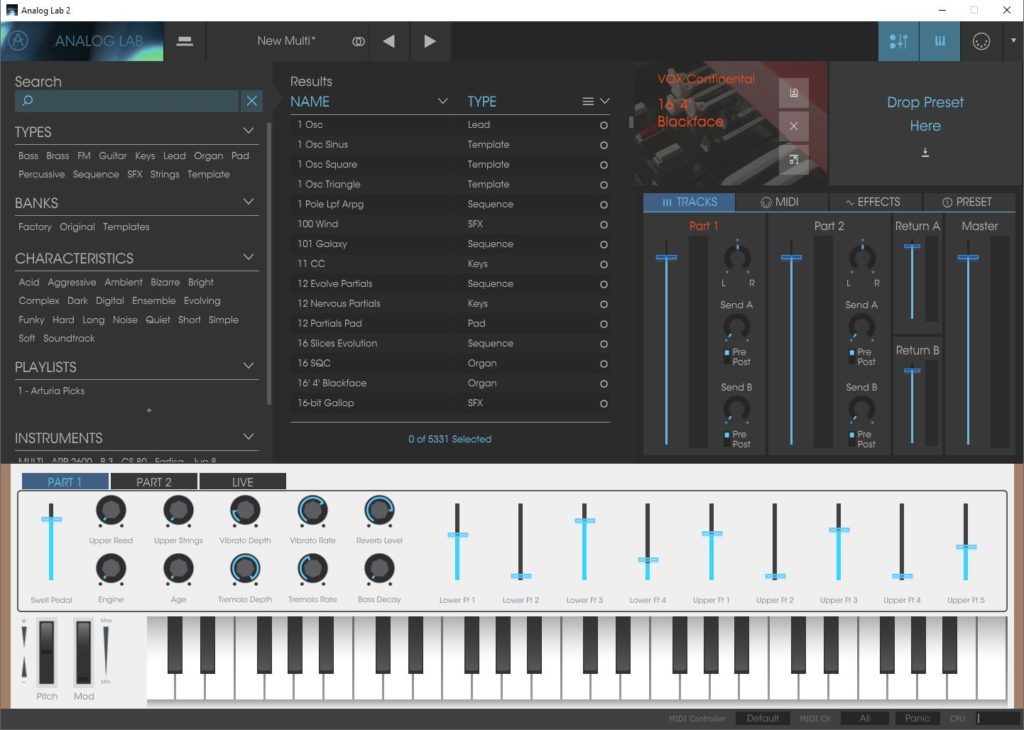Toggle Part 2 Send B Pre/Post switch

coord(852,439)
